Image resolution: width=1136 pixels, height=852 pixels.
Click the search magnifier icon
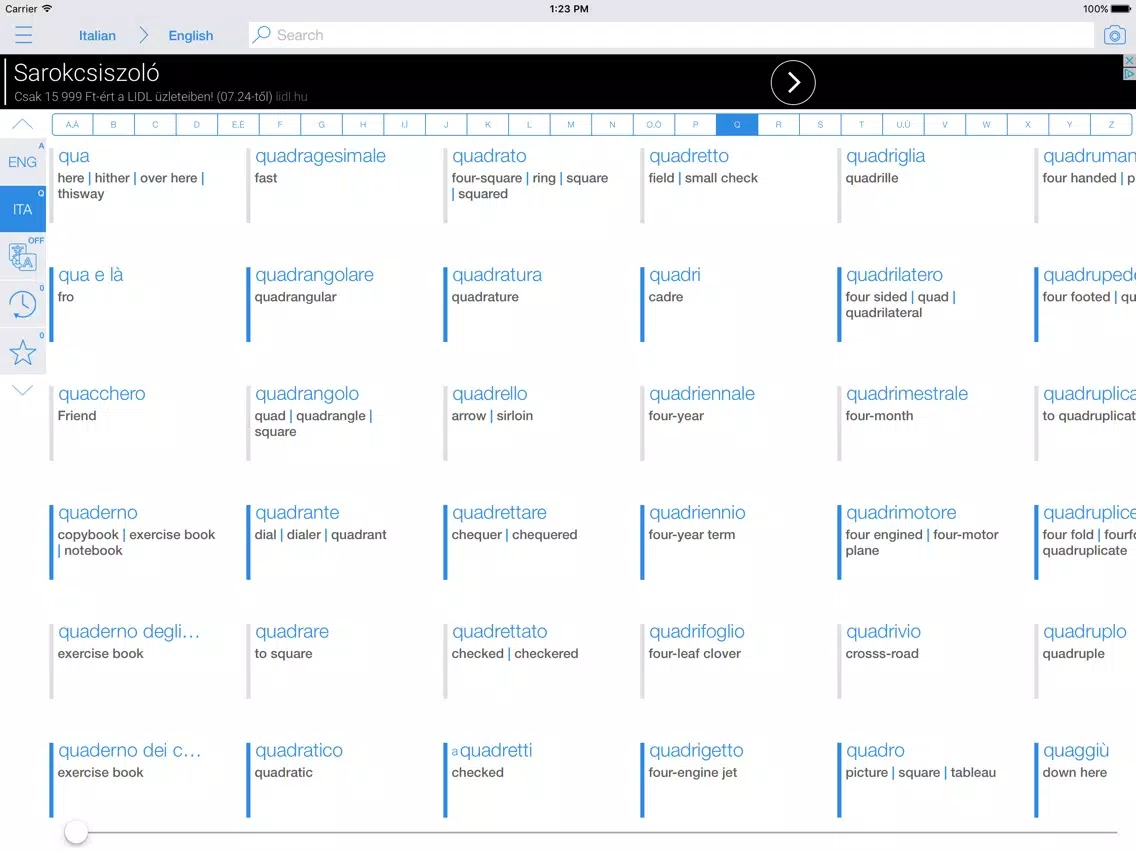click(x=262, y=35)
